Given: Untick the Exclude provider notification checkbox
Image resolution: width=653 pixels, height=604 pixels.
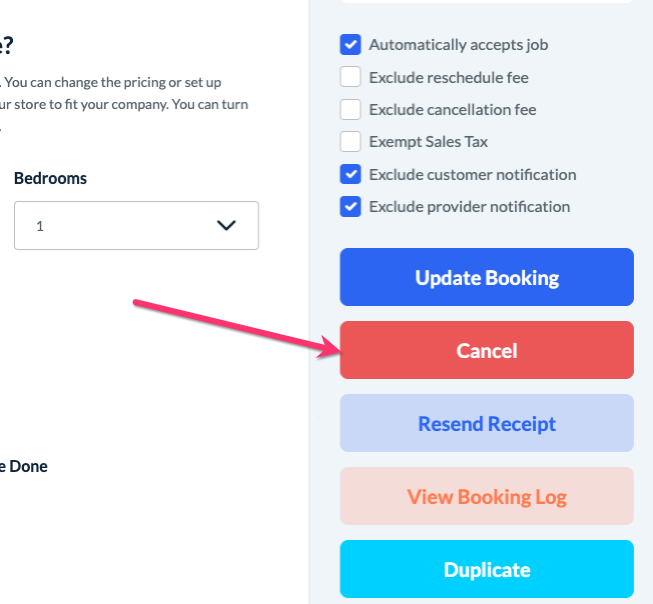Looking at the screenshot, I should pos(350,207).
